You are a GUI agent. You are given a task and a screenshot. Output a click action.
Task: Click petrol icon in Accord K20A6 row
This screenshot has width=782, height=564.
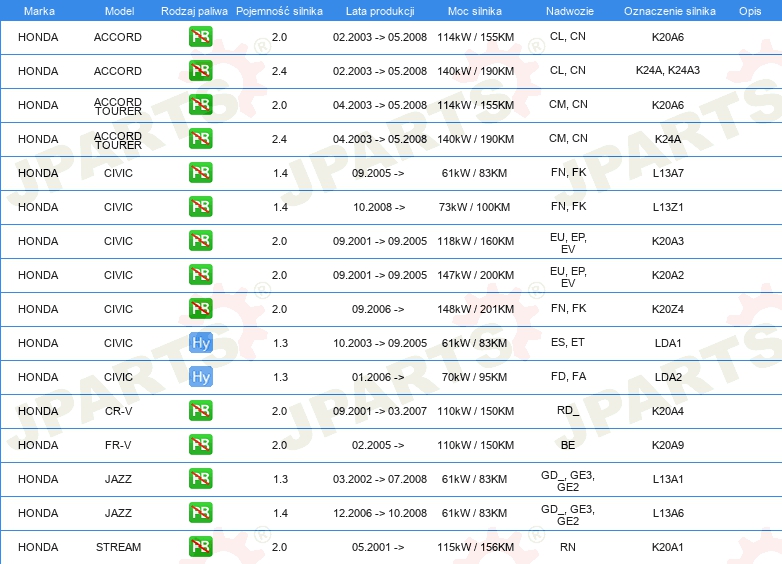click(200, 36)
